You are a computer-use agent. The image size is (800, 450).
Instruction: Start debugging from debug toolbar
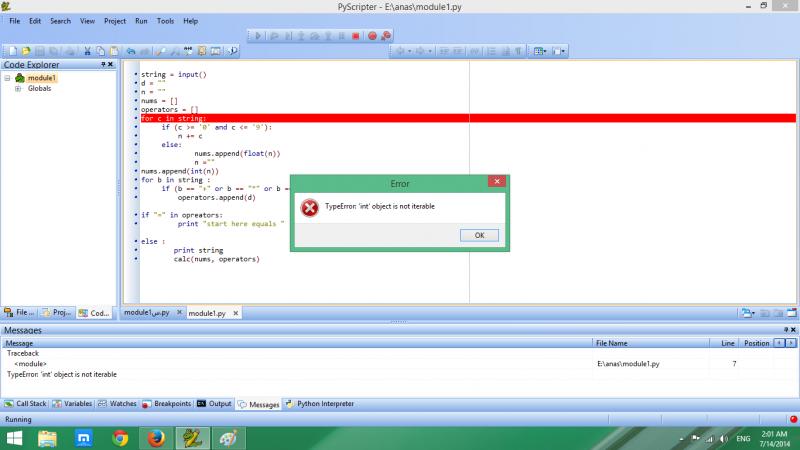pyautogui.click(x=274, y=36)
